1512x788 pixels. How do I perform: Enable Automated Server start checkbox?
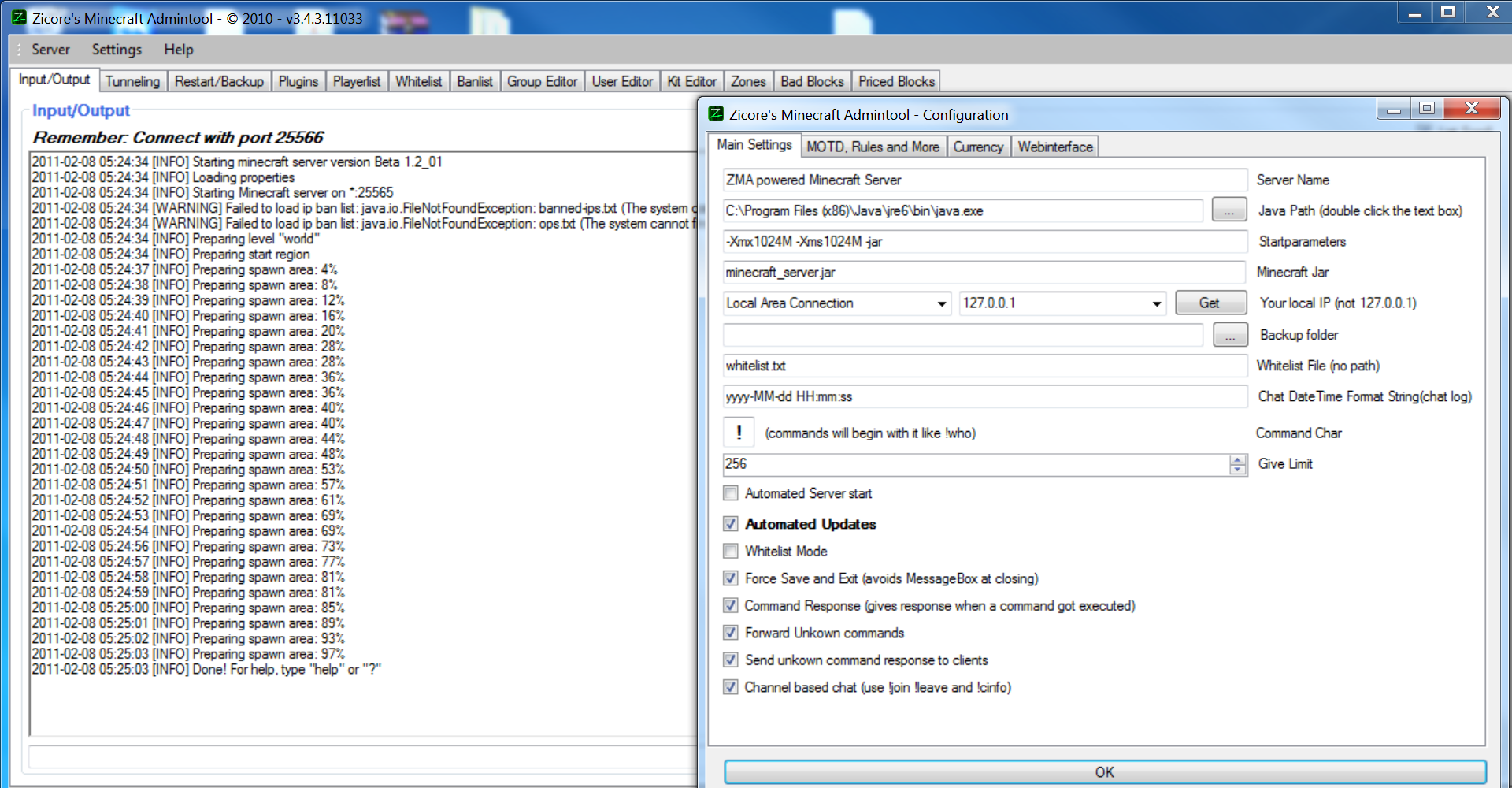(x=731, y=493)
